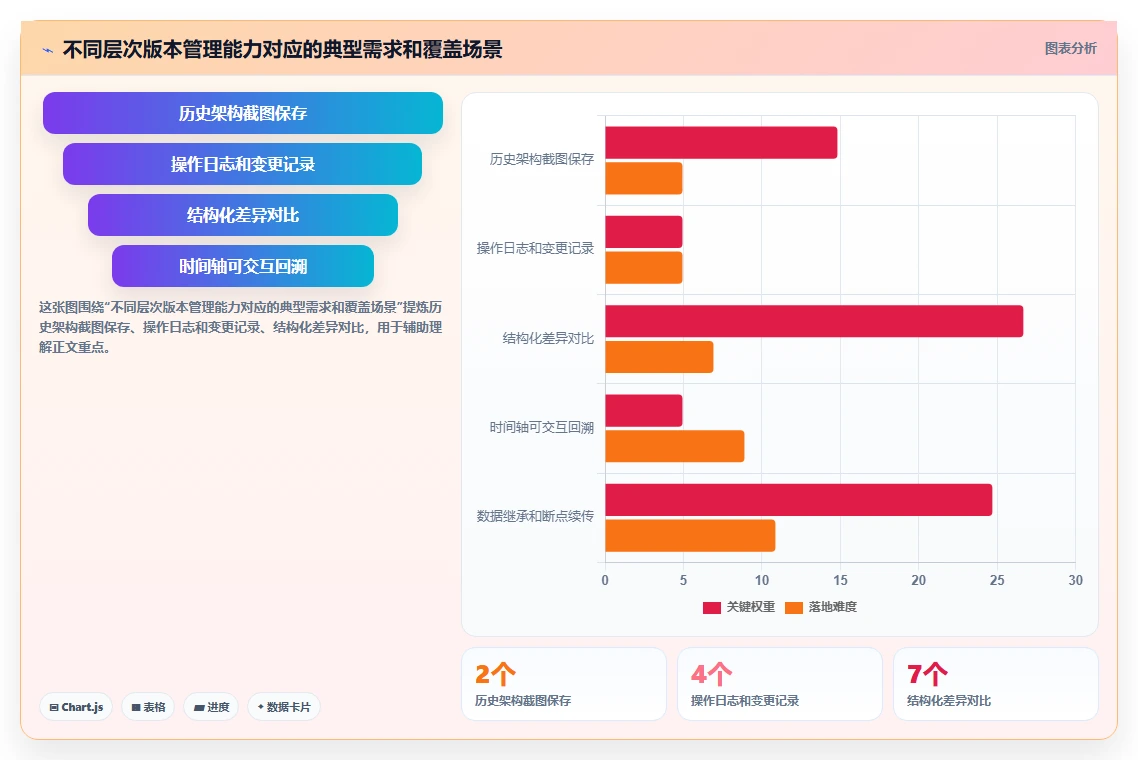1138x760 pixels.
Task: Click the x-axis tick label 30
Action: pyautogui.click(x=1075, y=580)
